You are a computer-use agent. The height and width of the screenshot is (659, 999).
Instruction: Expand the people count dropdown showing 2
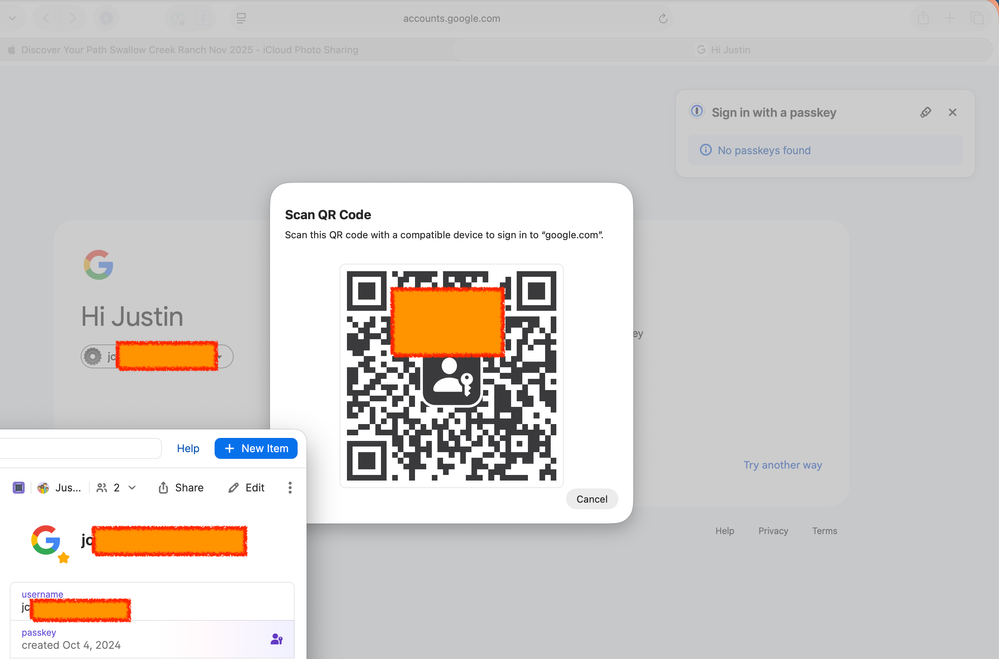(x=117, y=488)
